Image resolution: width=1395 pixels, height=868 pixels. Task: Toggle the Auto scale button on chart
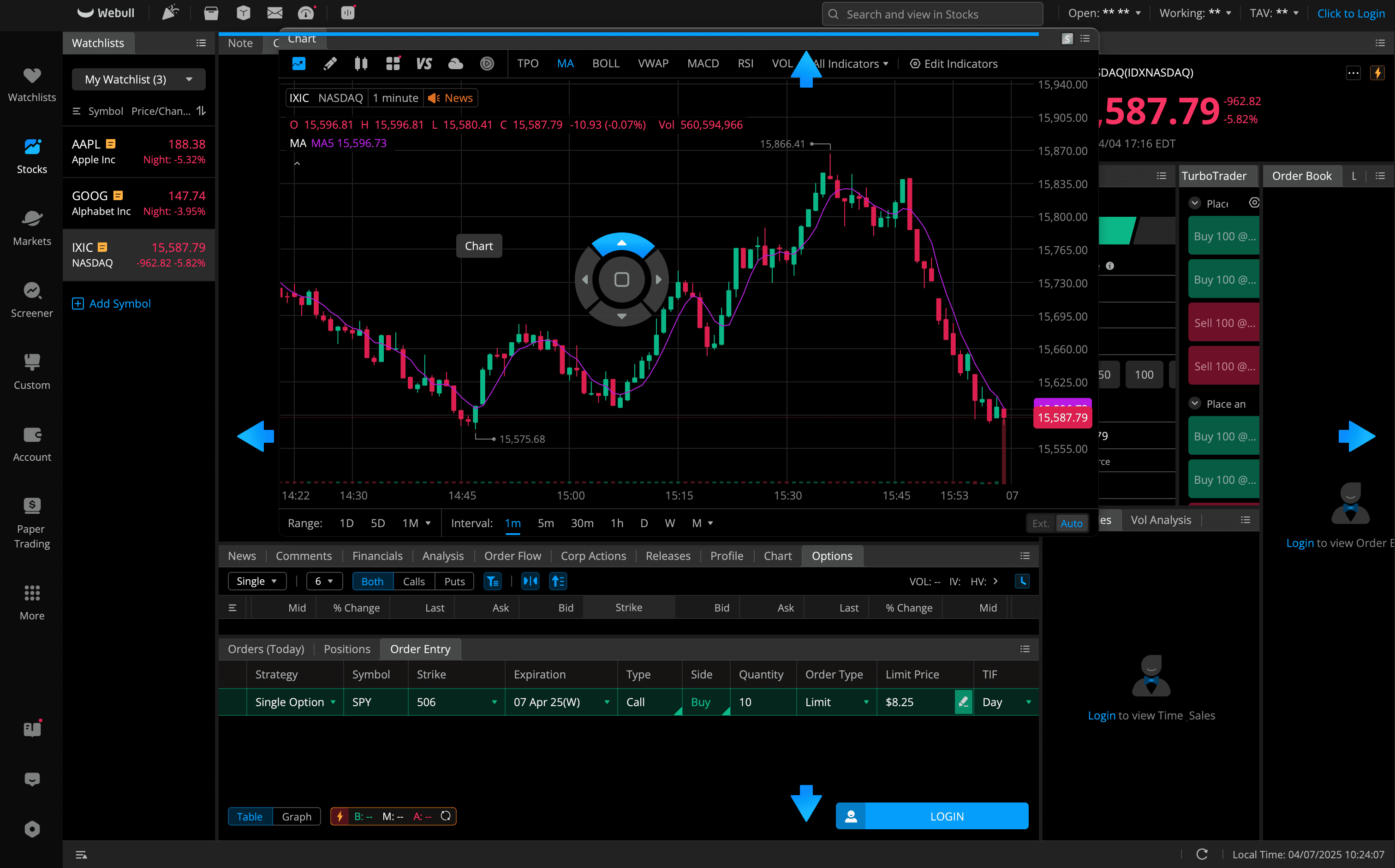[1071, 523]
